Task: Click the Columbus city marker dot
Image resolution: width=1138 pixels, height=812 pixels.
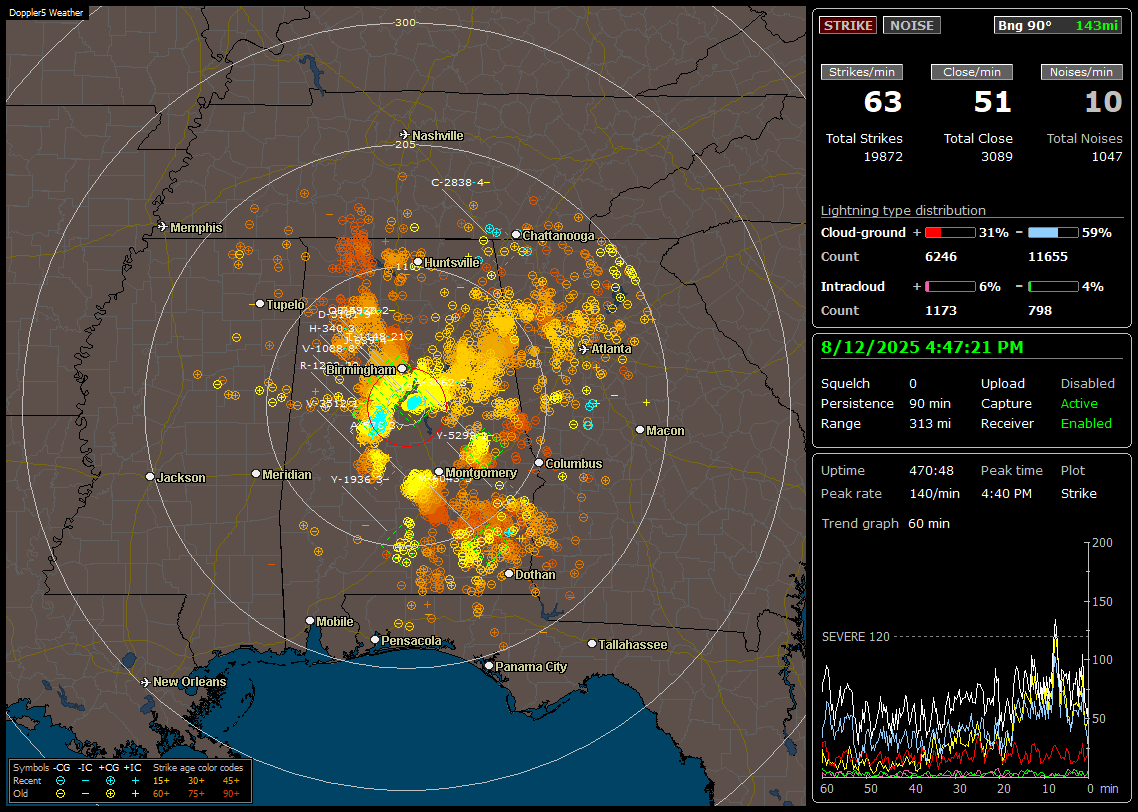Action: [x=539, y=463]
